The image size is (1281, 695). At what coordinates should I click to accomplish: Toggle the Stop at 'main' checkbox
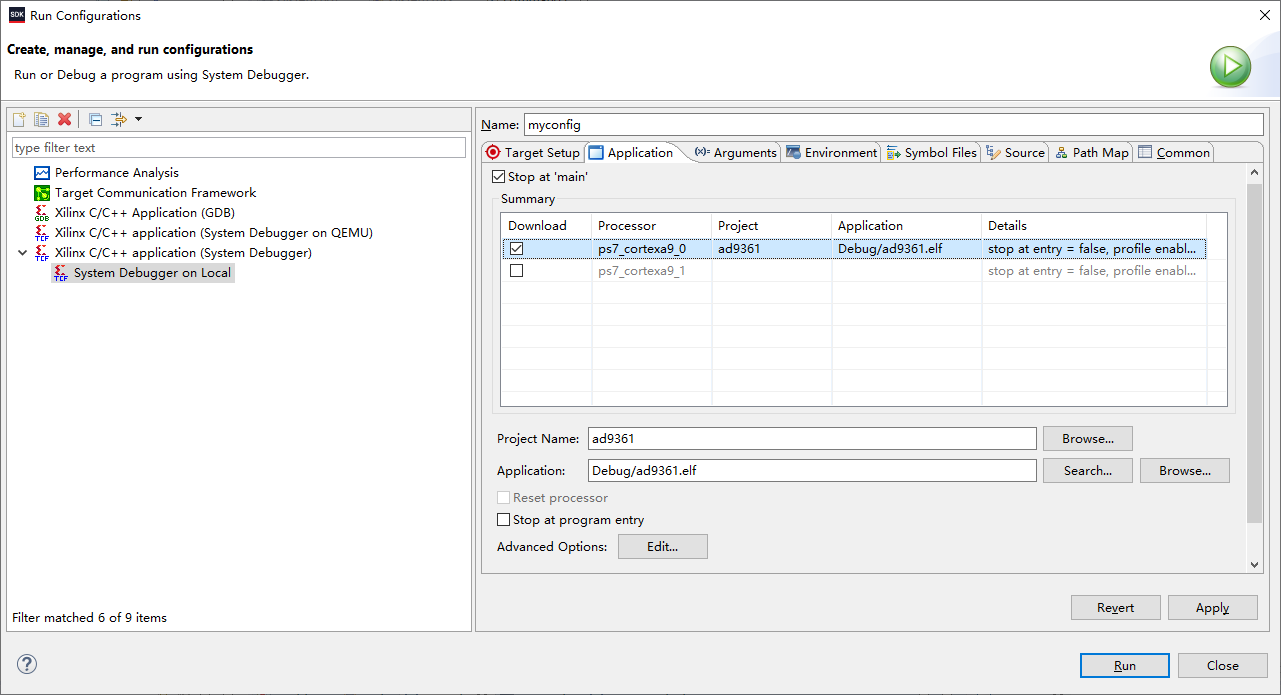point(499,177)
